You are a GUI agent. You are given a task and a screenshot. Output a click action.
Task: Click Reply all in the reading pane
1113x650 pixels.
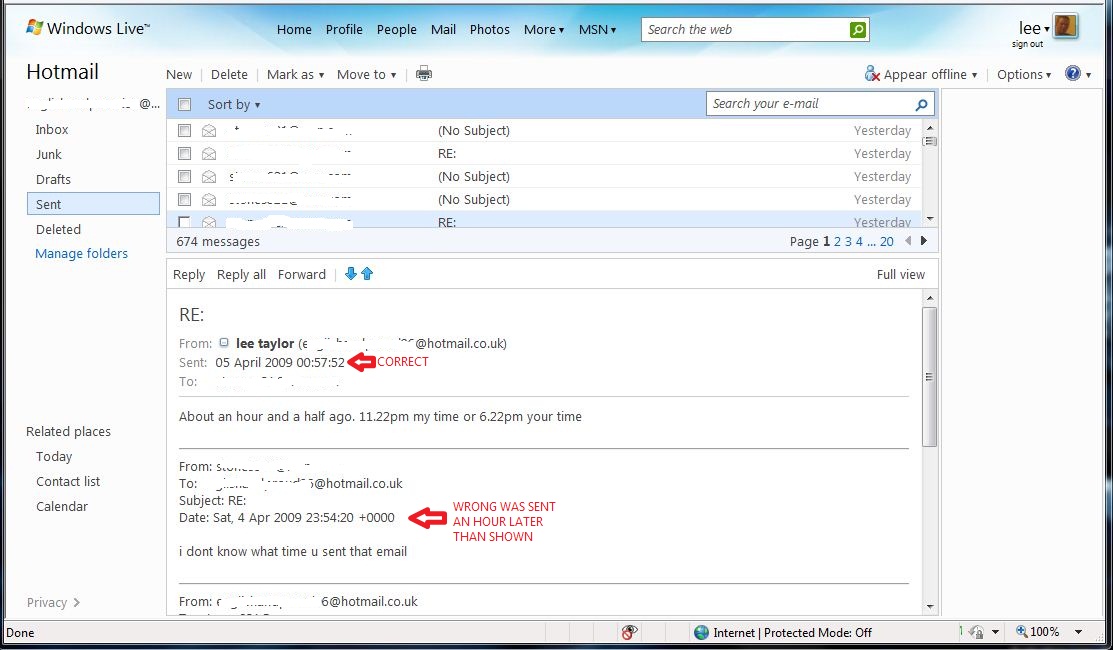pyautogui.click(x=241, y=274)
